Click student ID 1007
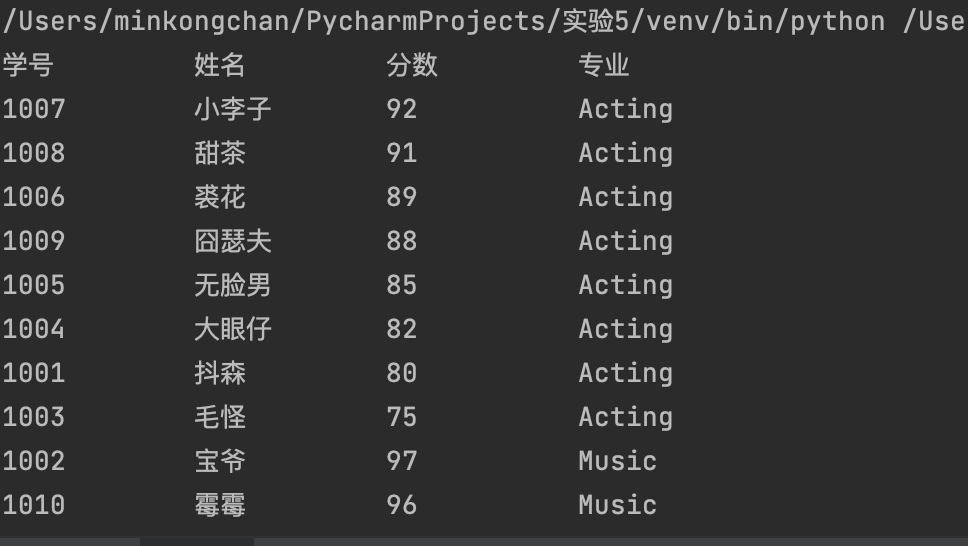968x546 pixels. click(x=33, y=109)
